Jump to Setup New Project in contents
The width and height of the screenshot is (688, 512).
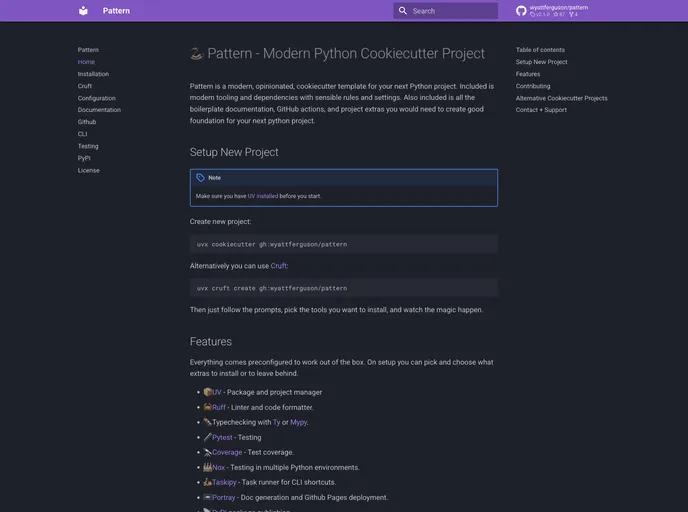pyautogui.click(x=541, y=62)
